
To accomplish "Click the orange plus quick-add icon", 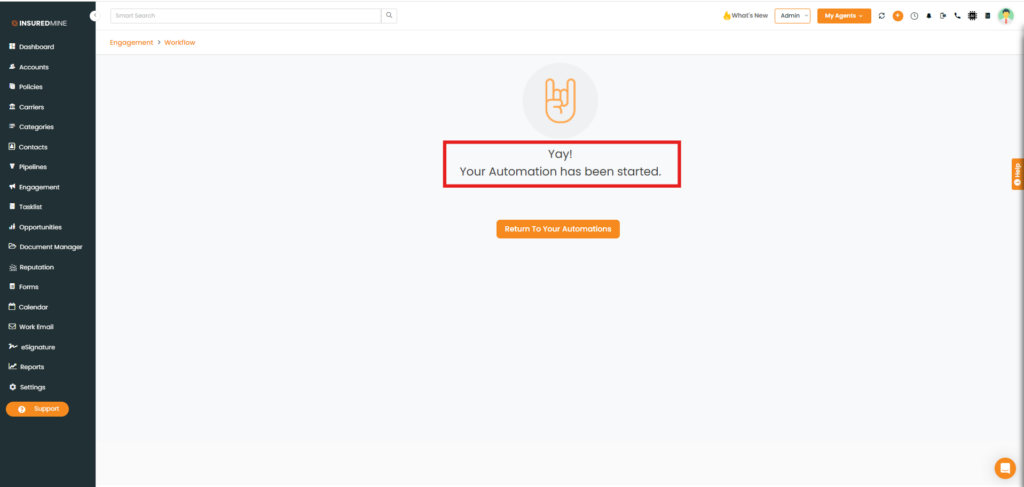I will point(897,16).
